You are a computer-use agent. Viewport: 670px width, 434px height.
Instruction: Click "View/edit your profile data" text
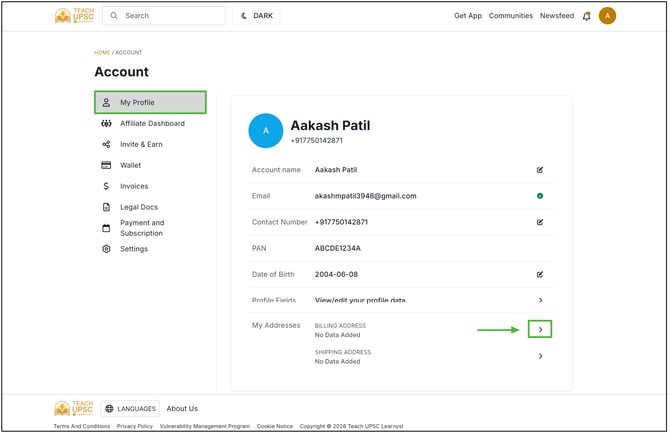tap(361, 301)
